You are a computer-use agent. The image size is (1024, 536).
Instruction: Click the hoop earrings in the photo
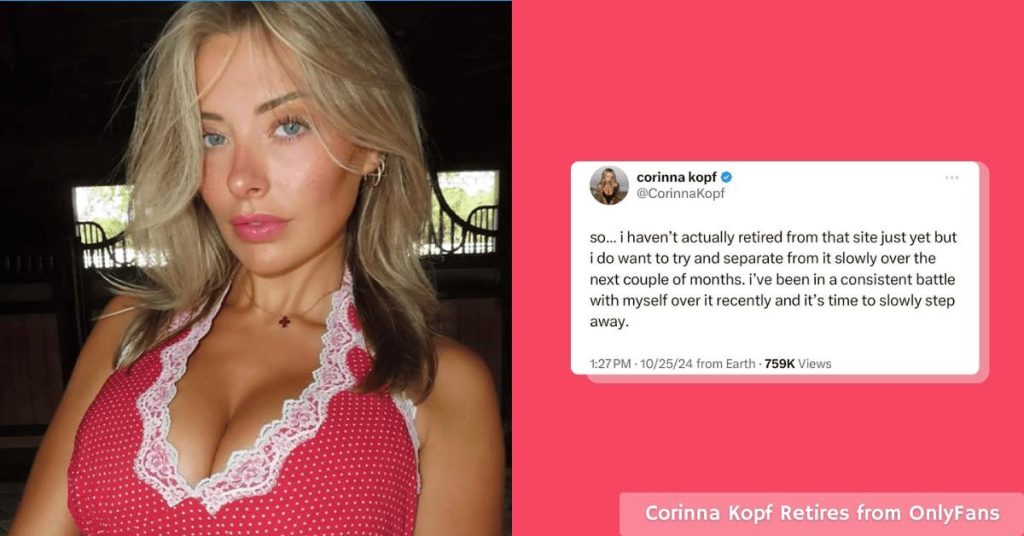377,173
